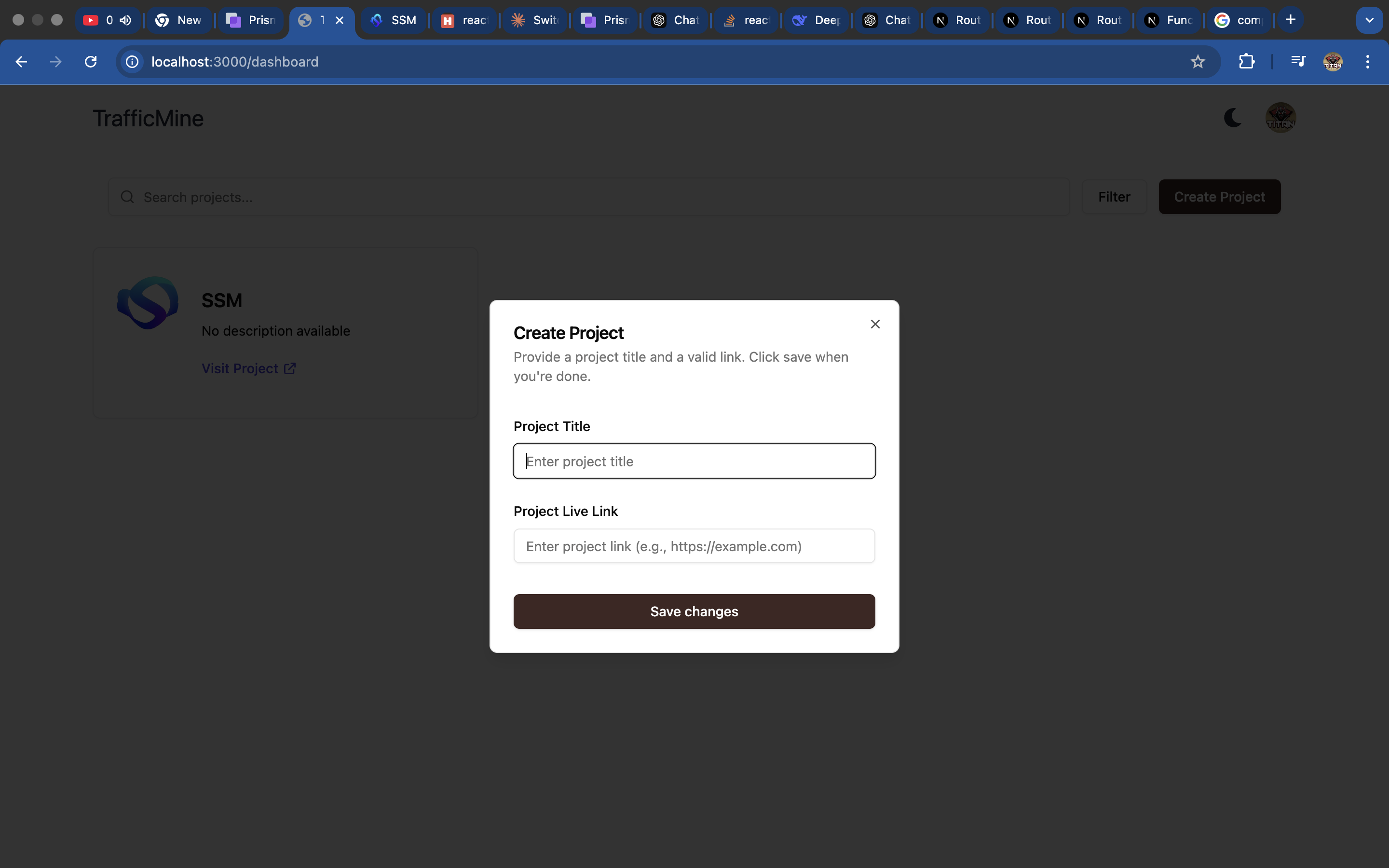Switch to the DeepSeek browser tab
Viewport: 1389px width, 868px height.
tap(816, 20)
